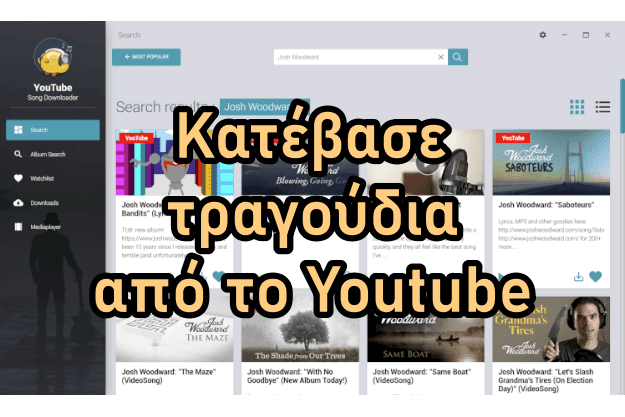Click title "With No Goodbye" (New Album Today!)

[x=297, y=376]
